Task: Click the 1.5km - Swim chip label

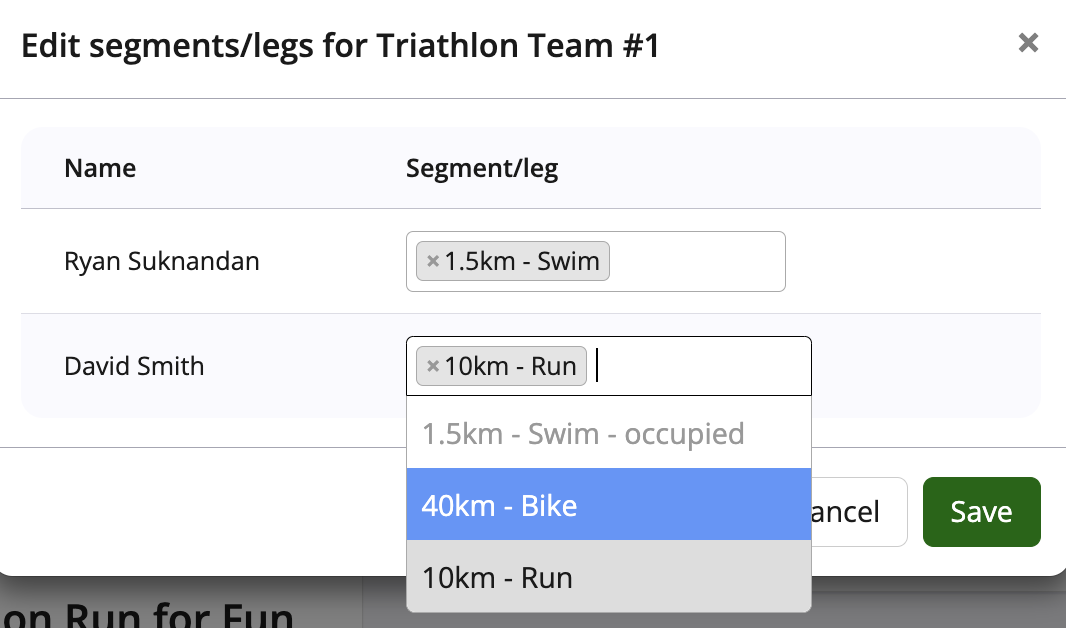Action: [x=522, y=262]
